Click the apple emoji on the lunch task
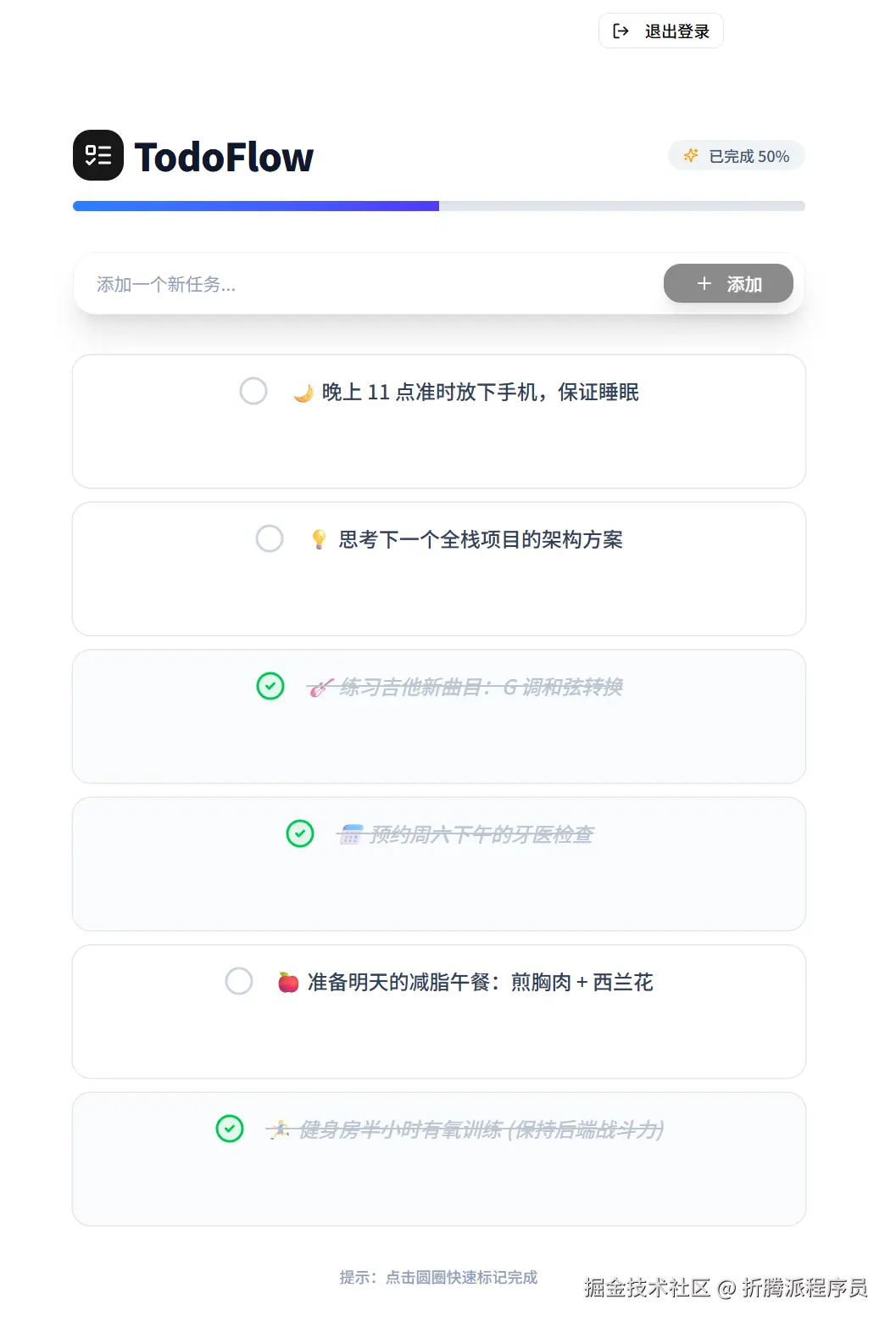Viewport: 896px width, 1327px height. click(288, 982)
